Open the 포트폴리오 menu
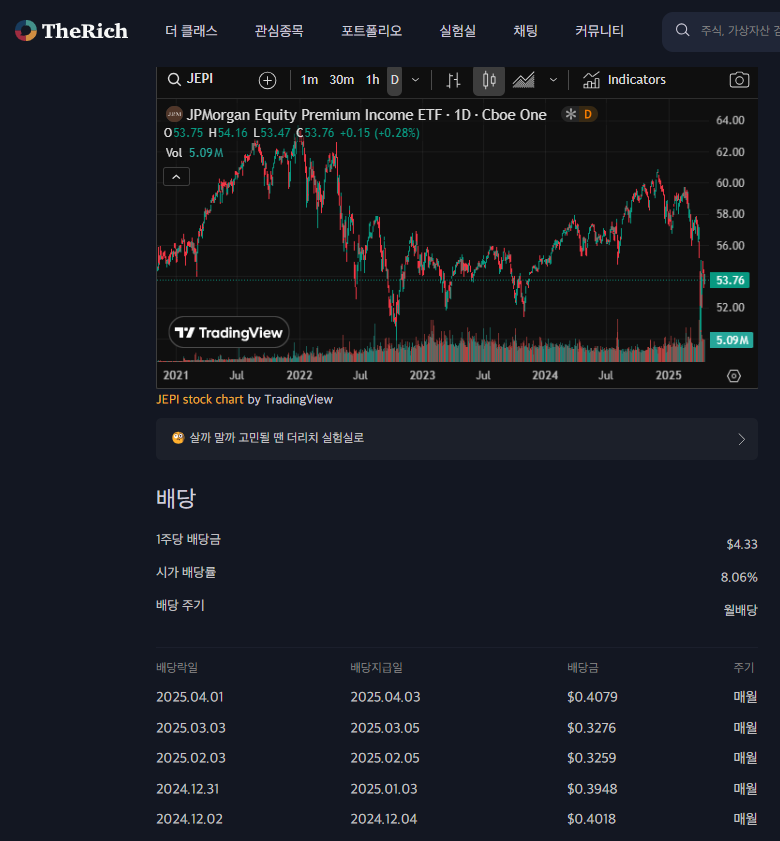Viewport: 780px width, 841px height. click(372, 31)
